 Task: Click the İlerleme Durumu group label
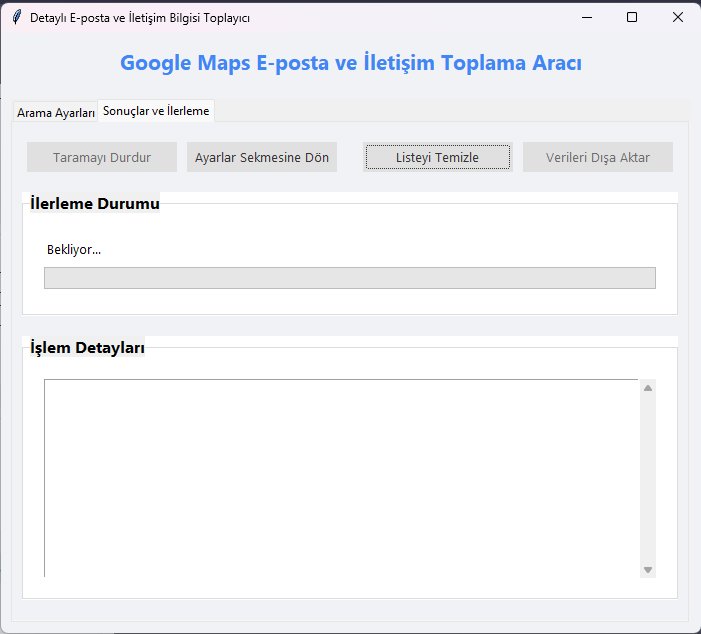click(x=95, y=203)
